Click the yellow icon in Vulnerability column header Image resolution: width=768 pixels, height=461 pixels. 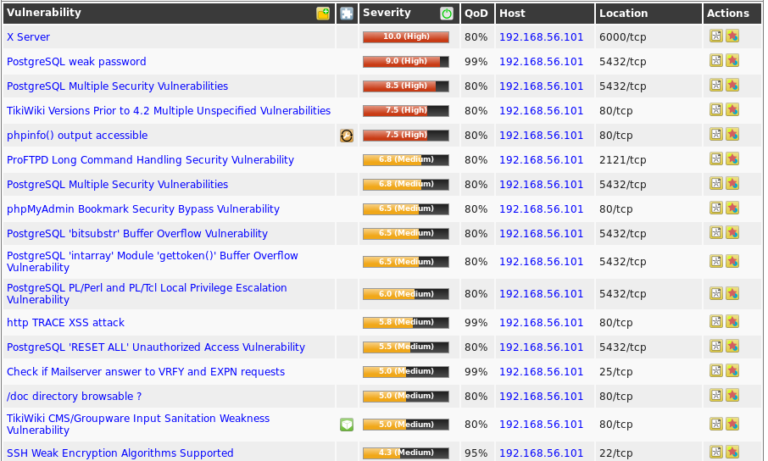[x=323, y=13]
